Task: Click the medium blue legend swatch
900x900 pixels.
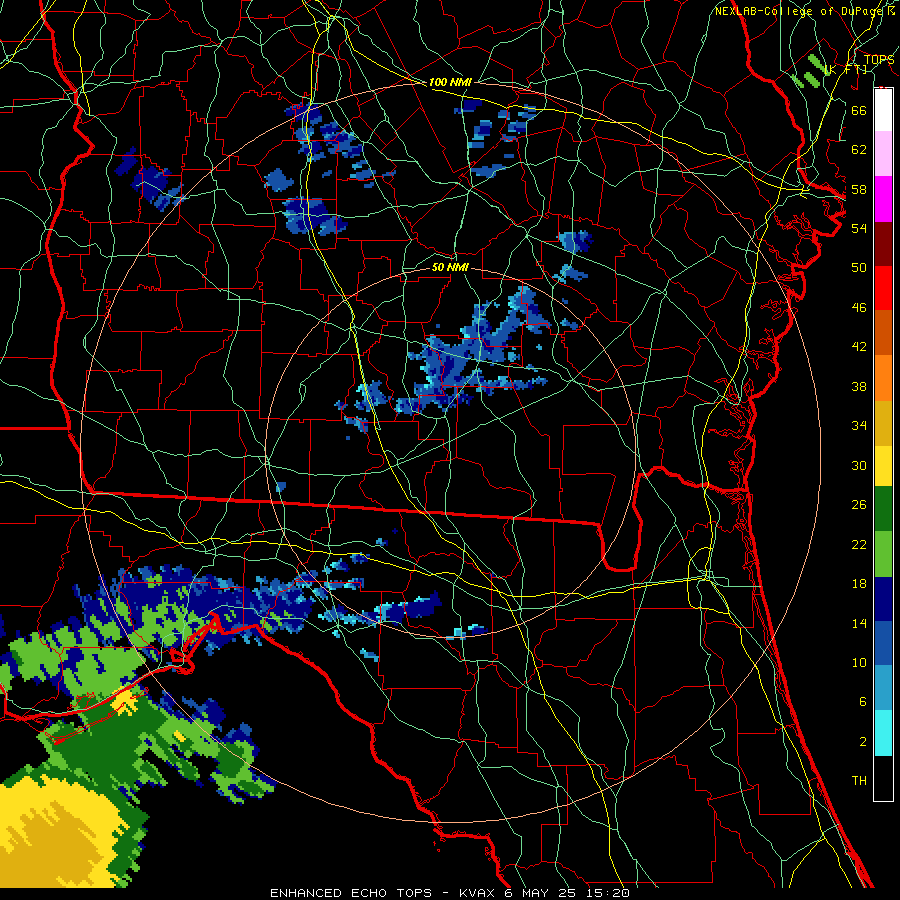Action: pyautogui.click(x=883, y=643)
